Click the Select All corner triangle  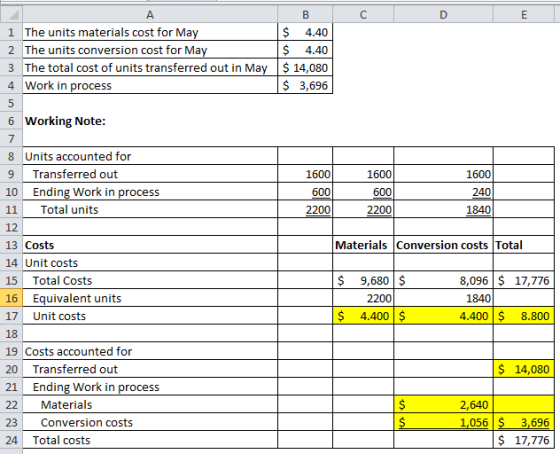[x=11, y=15]
